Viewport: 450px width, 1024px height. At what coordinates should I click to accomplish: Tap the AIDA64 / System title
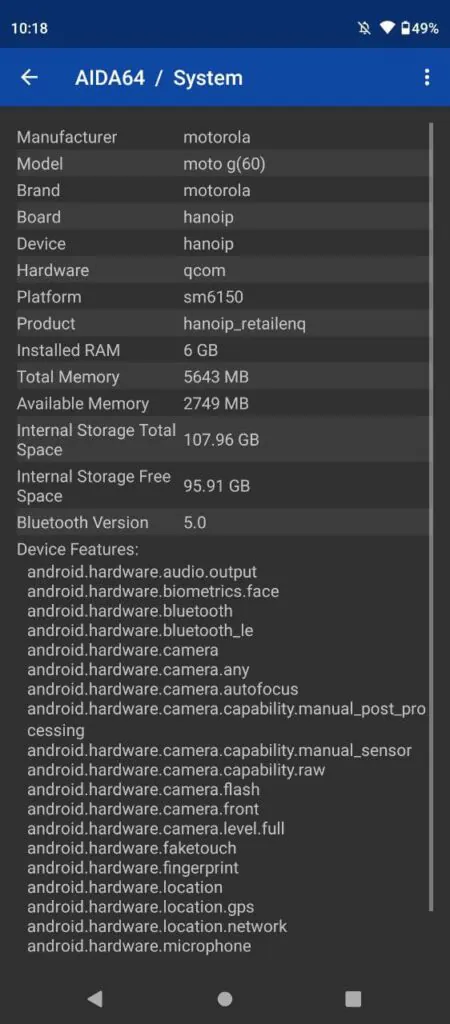[x=159, y=78]
